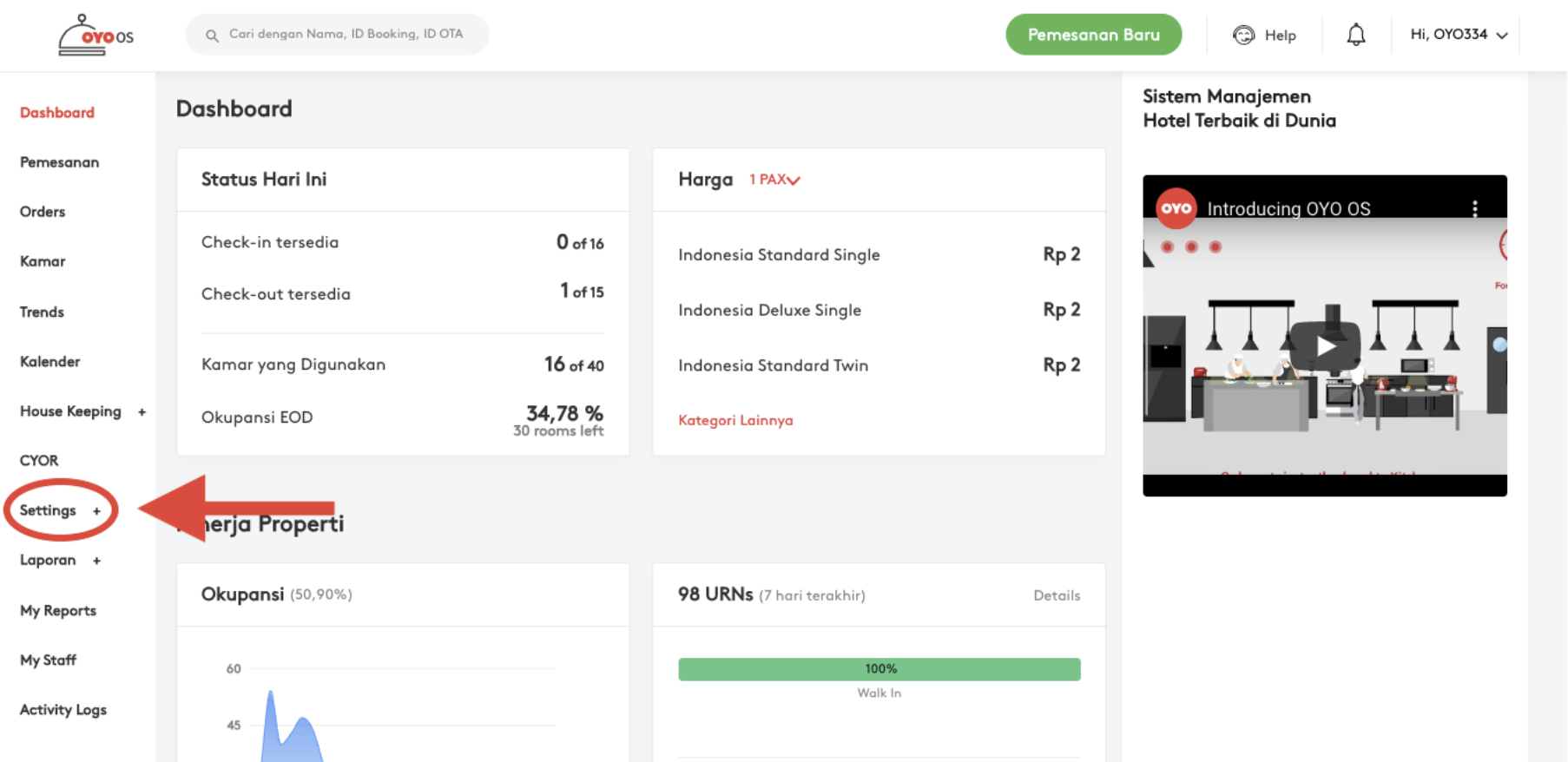Click the Help label in header
Viewport: 1568px width, 762px height.
[1280, 36]
